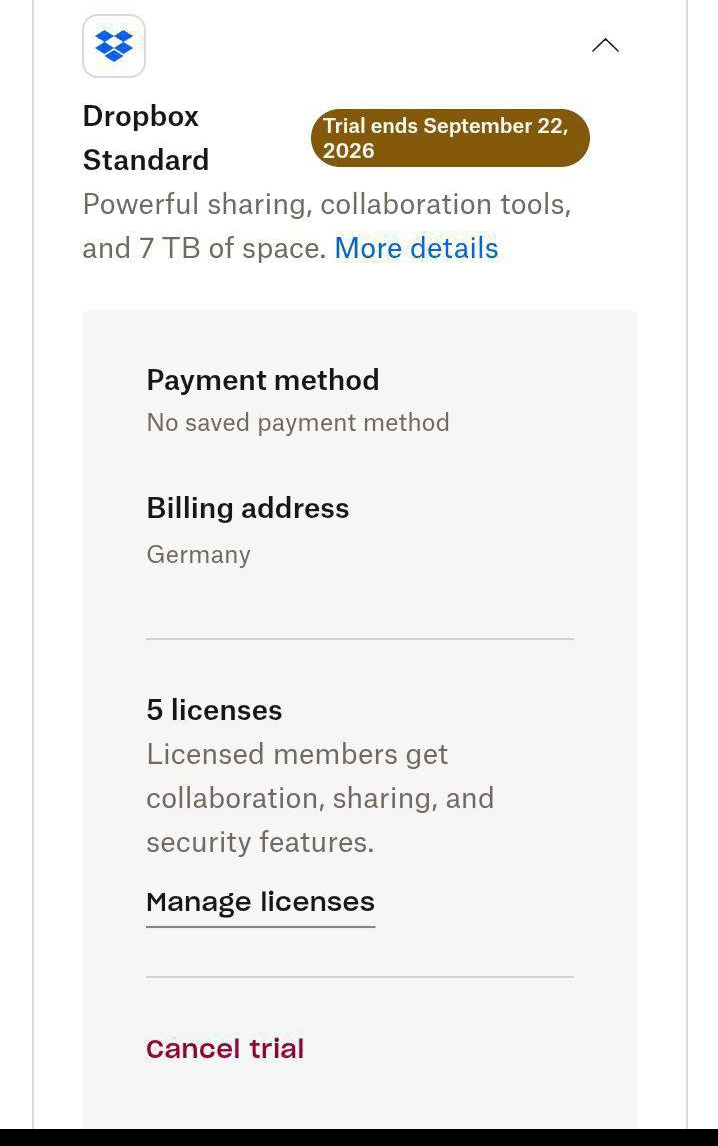Click the Germany billing address value

pos(198,554)
